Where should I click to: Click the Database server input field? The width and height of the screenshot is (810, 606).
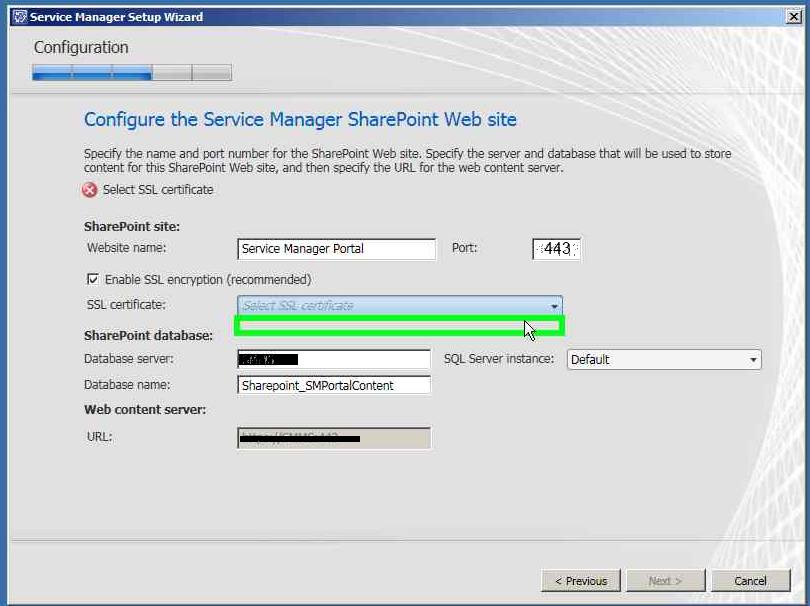334,359
